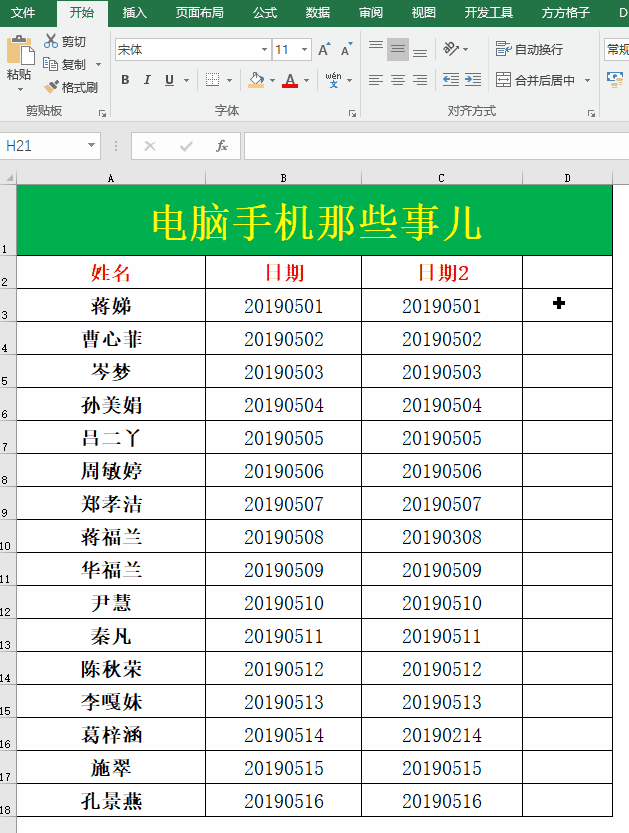Click the formula cancel X button
The width and height of the screenshot is (629, 833).
[150, 146]
